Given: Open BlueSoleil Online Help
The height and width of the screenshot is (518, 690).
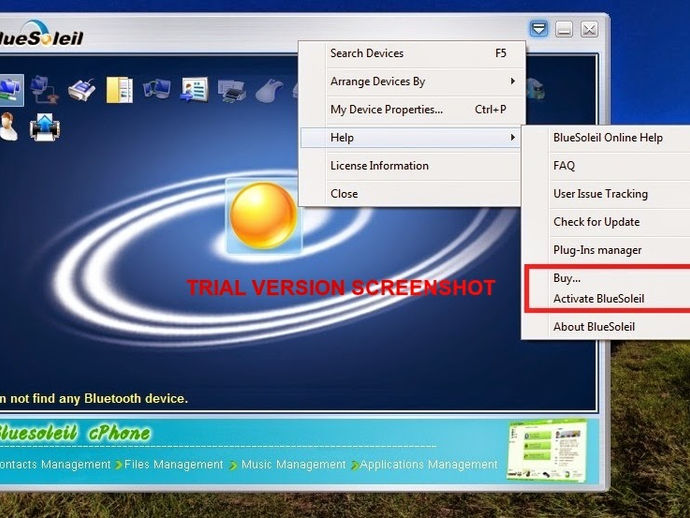Looking at the screenshot, I should (x=608, y=138).
